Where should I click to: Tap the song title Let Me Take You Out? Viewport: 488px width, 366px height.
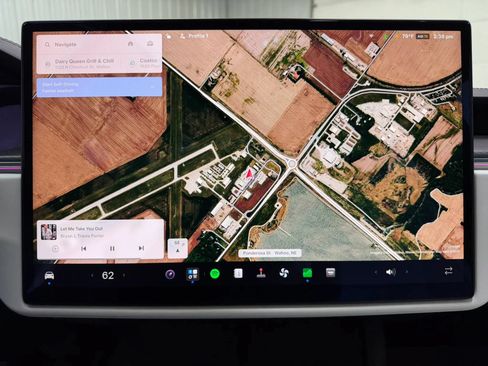point(81,229)
